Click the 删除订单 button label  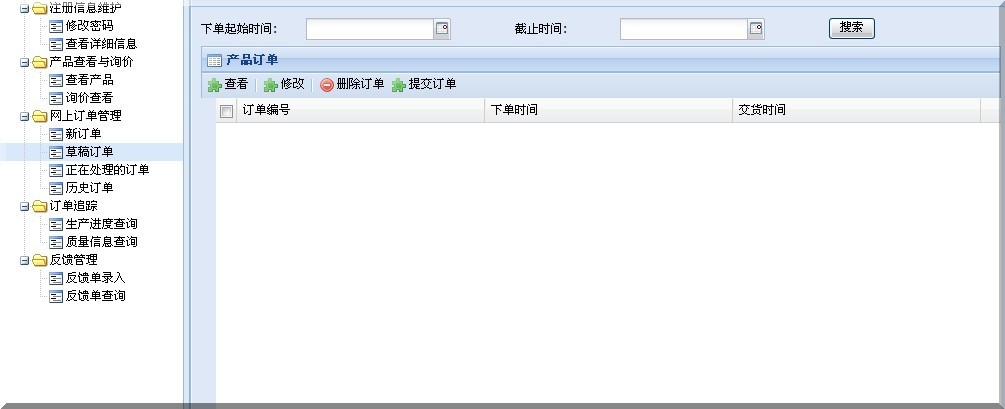[x=360, y=84]
